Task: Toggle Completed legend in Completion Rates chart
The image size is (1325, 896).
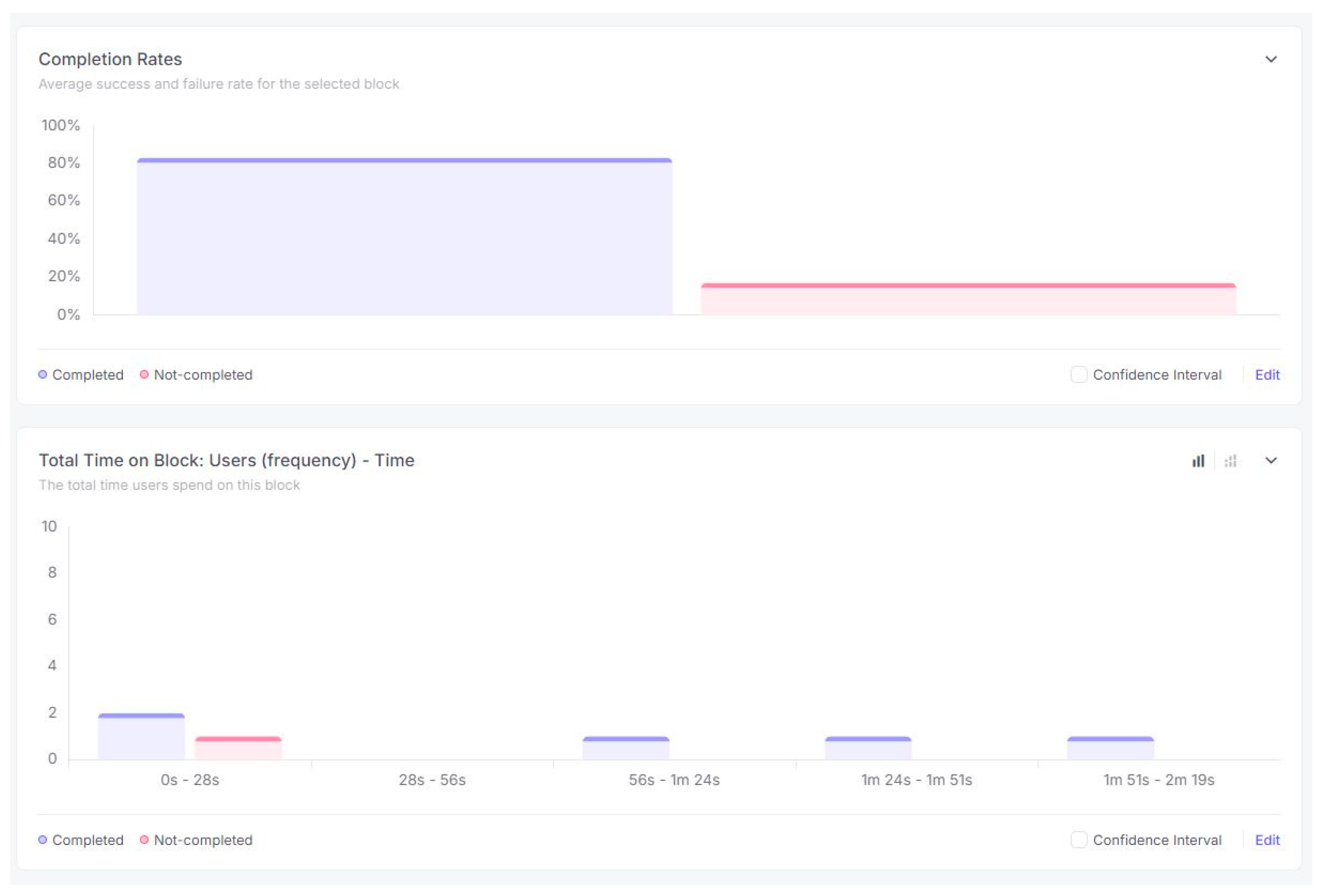Action: (81, 375)
